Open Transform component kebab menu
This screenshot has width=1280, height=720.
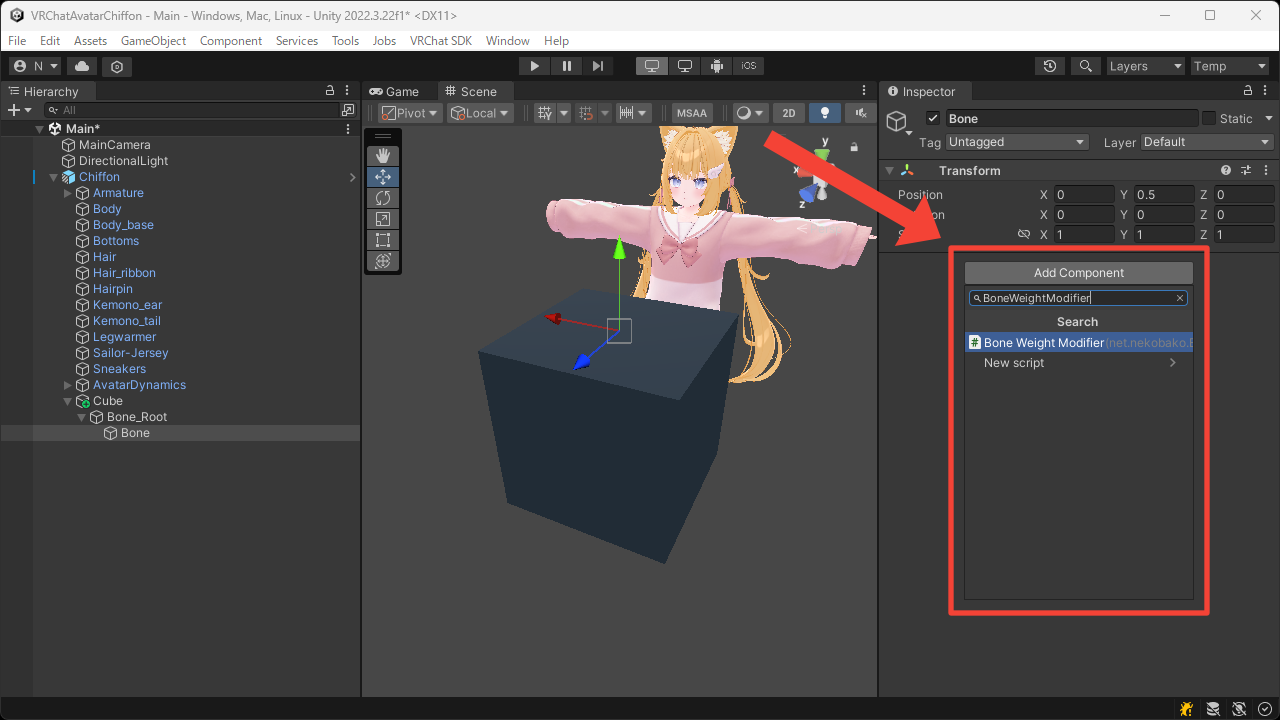tap(1265, 171)
